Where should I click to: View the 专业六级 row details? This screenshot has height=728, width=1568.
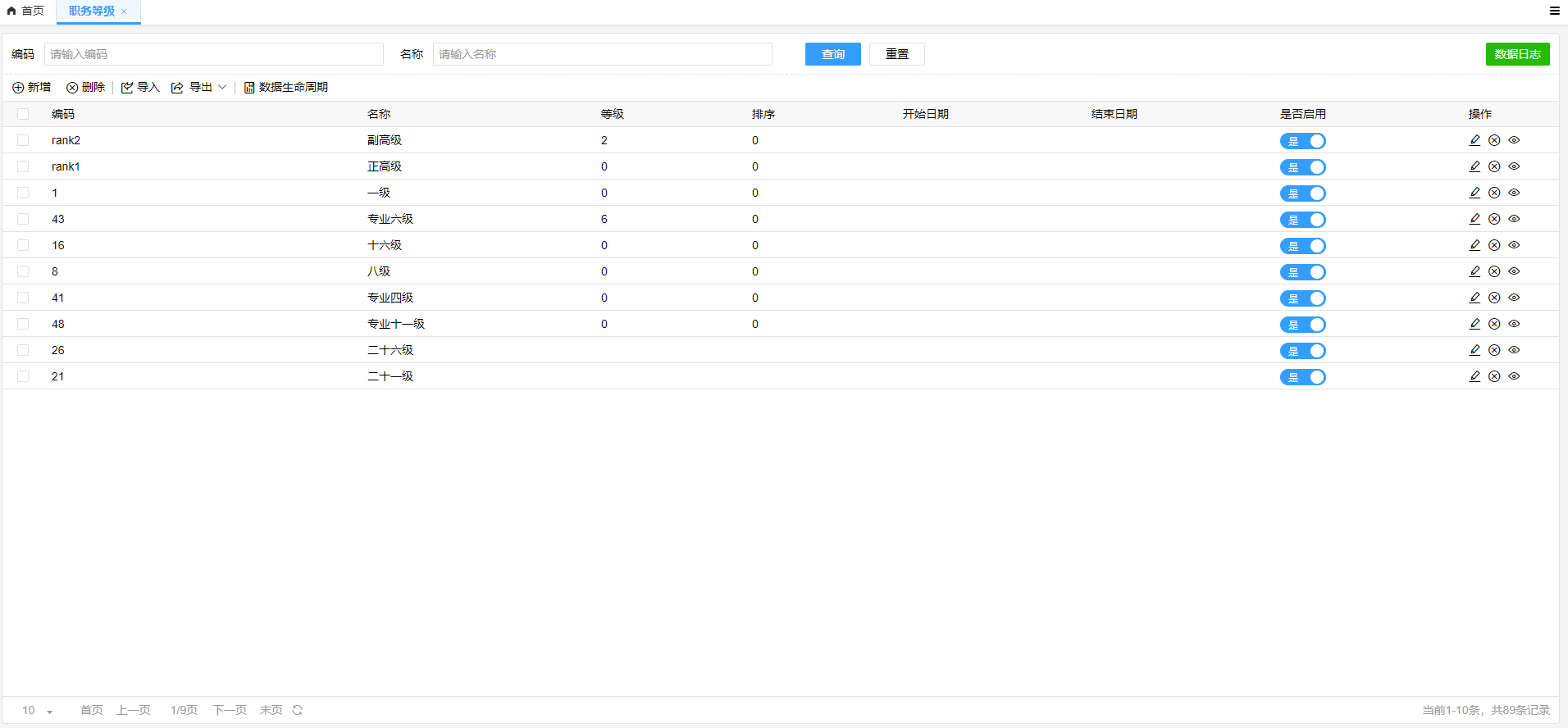[x=1514, y=219]
